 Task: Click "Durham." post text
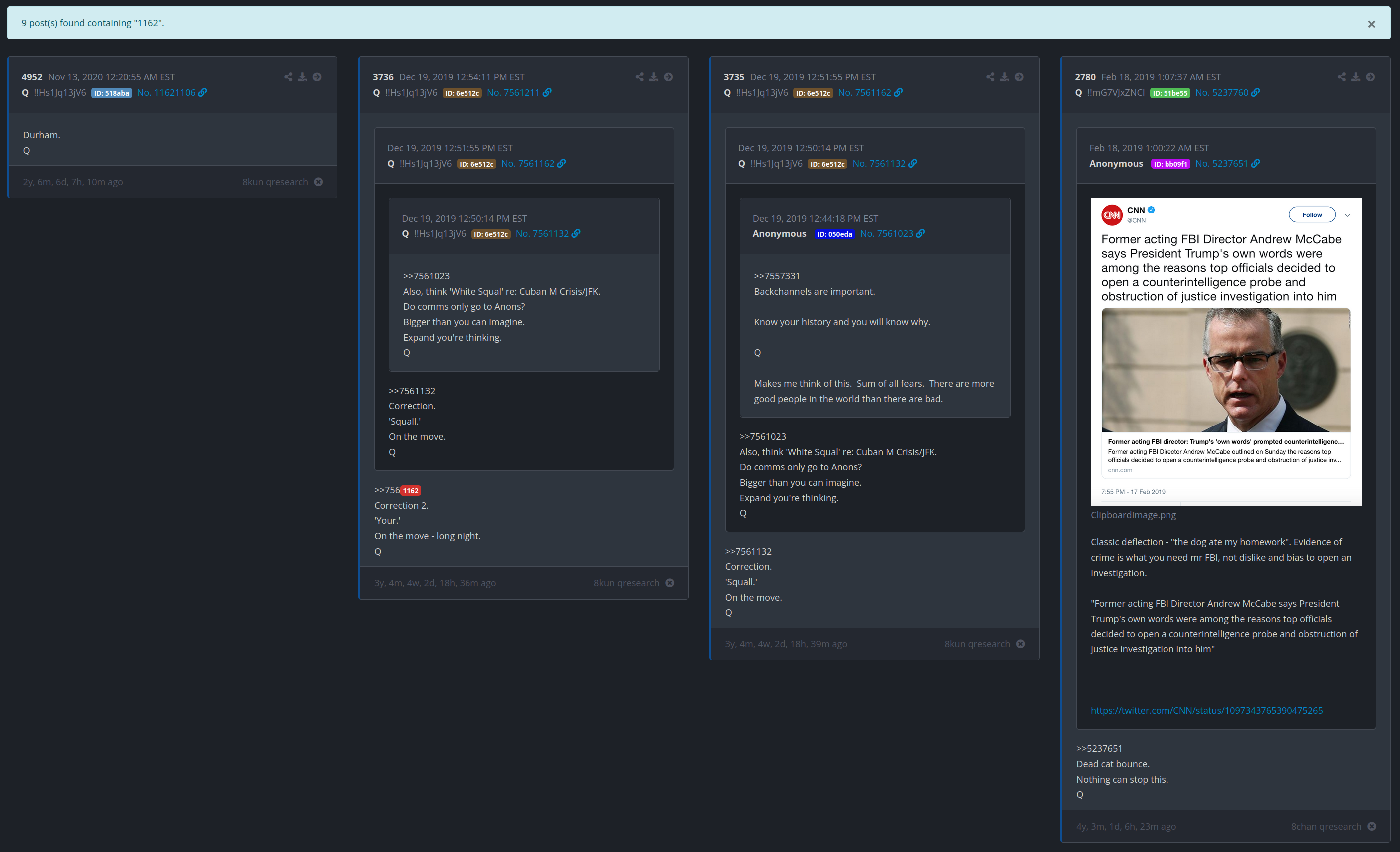(x=41, y=135)
